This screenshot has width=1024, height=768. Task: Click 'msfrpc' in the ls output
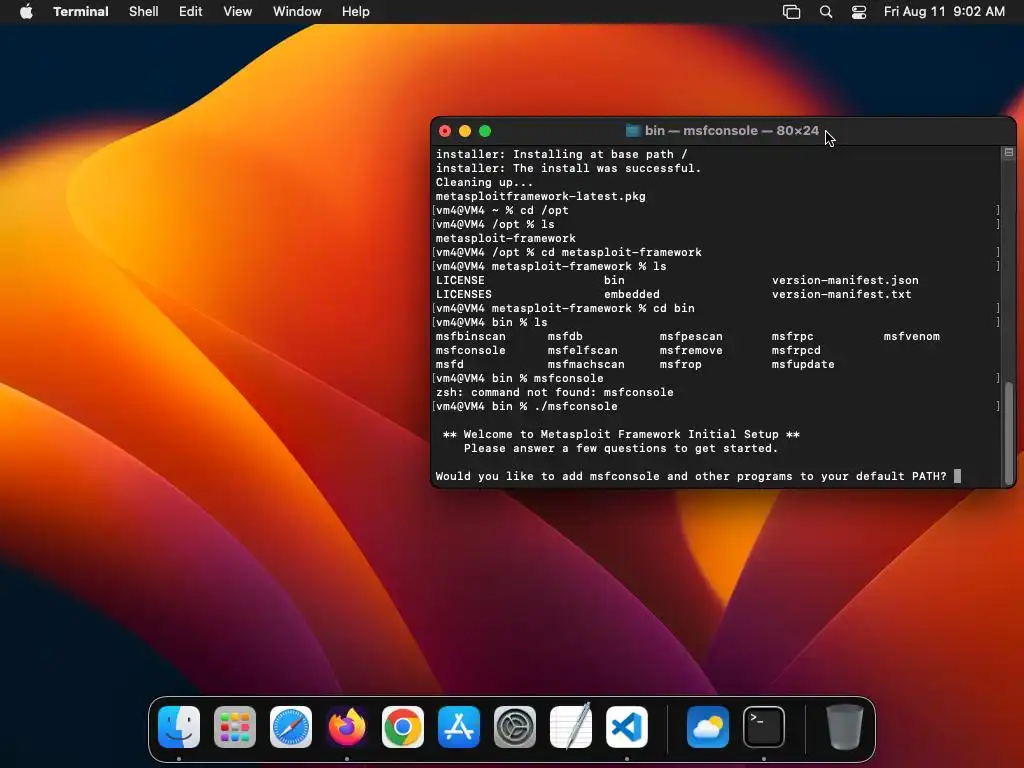pos(792,336)
